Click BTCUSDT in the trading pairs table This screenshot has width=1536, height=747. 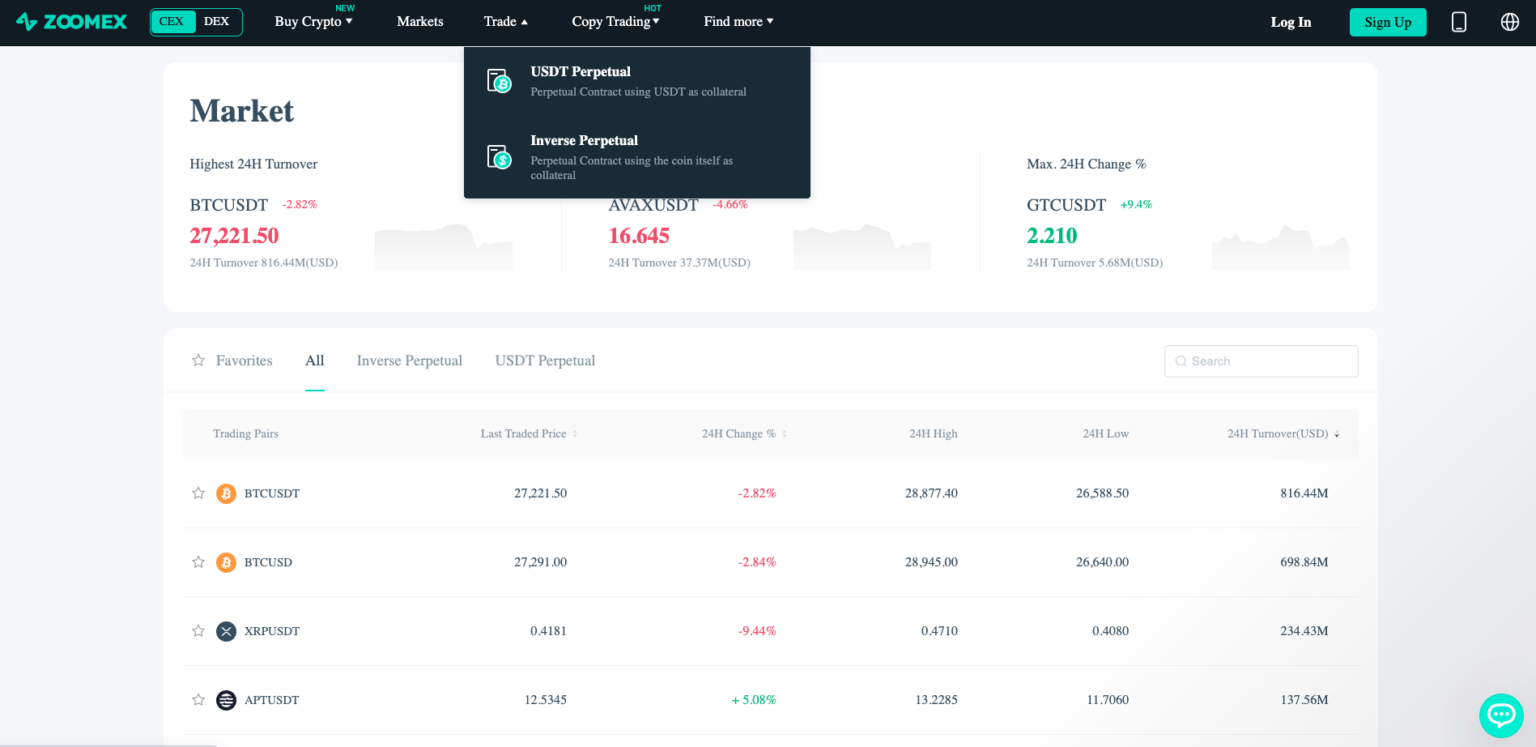(272, 493)
